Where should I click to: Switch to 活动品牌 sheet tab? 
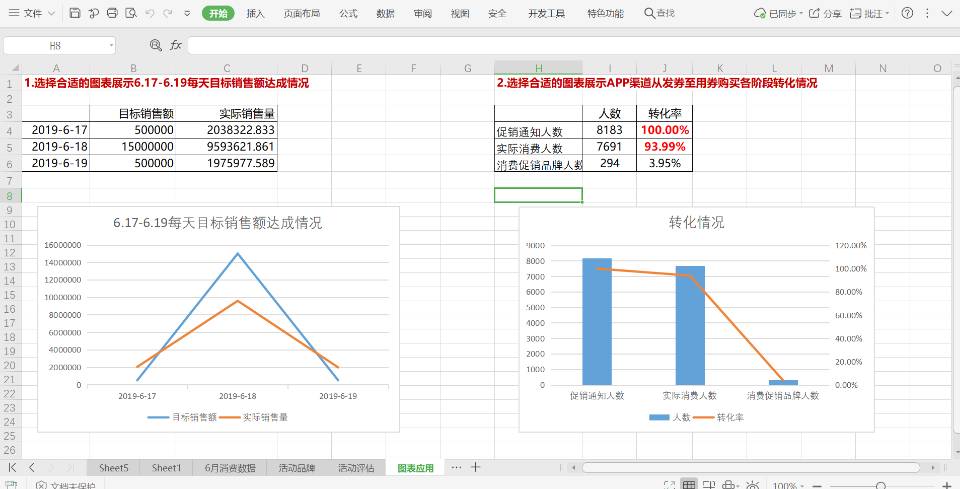pos(296,468)
